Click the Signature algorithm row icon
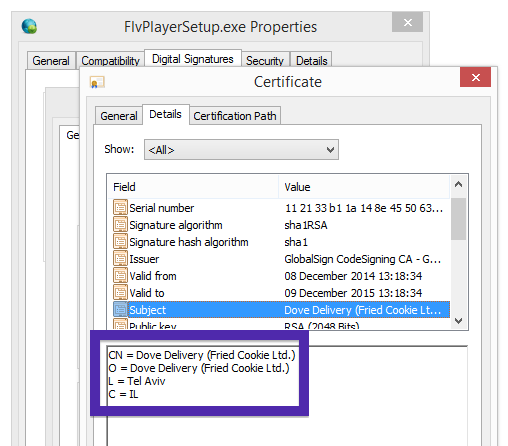This screenshot has height=446, width=508. [120, 224]
